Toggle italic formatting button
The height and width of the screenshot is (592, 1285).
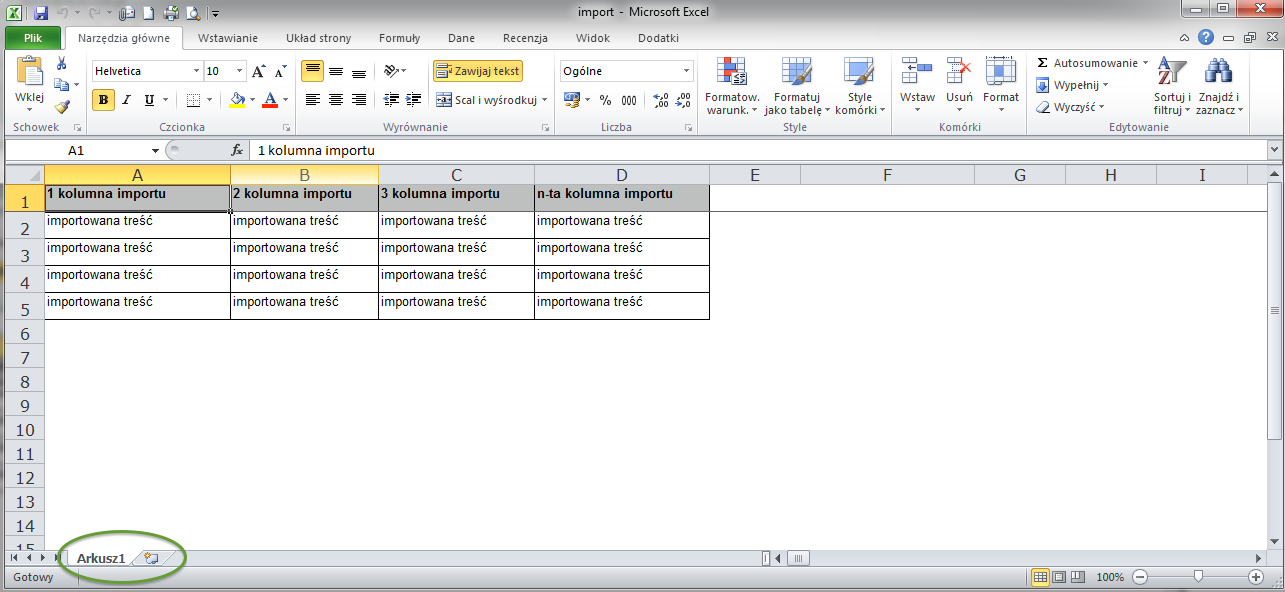tap(127, 100)
